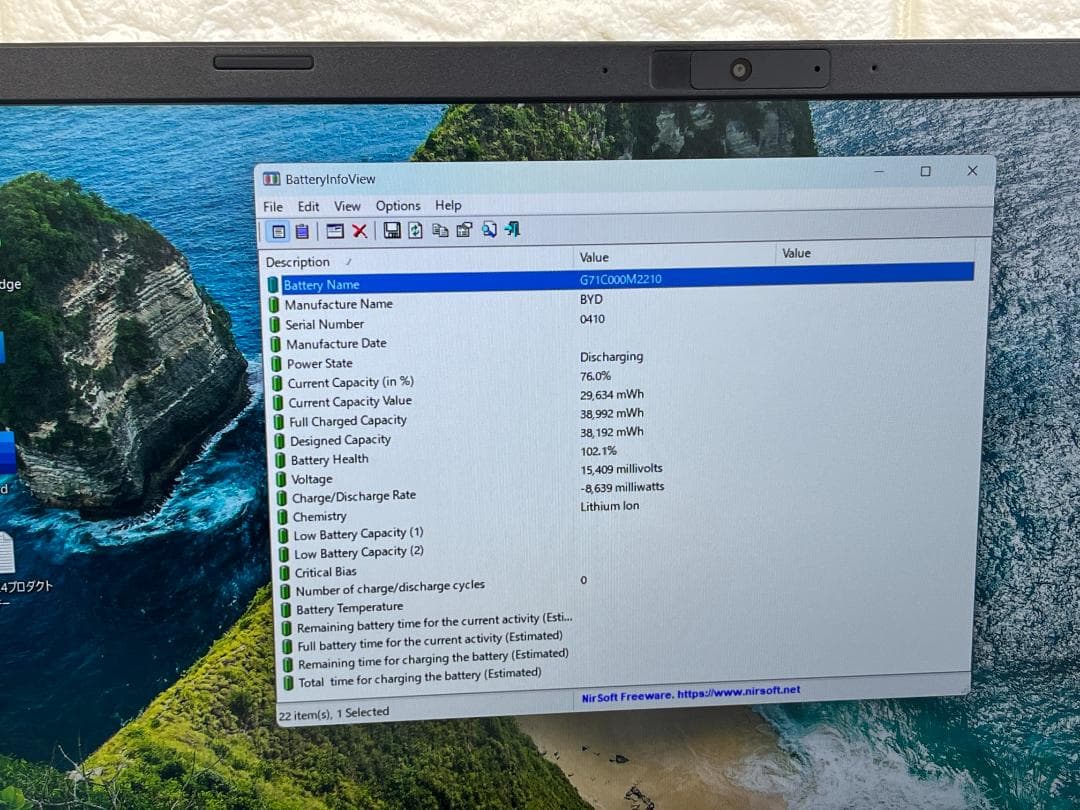Click the Lithium Ion chemistry value

coord(610,506)
